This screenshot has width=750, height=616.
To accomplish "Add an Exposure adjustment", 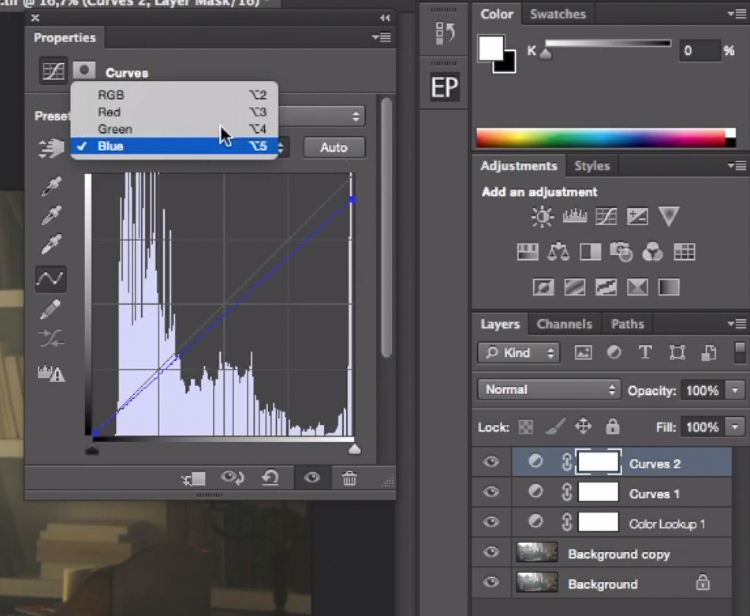I will tap(638, 216).
